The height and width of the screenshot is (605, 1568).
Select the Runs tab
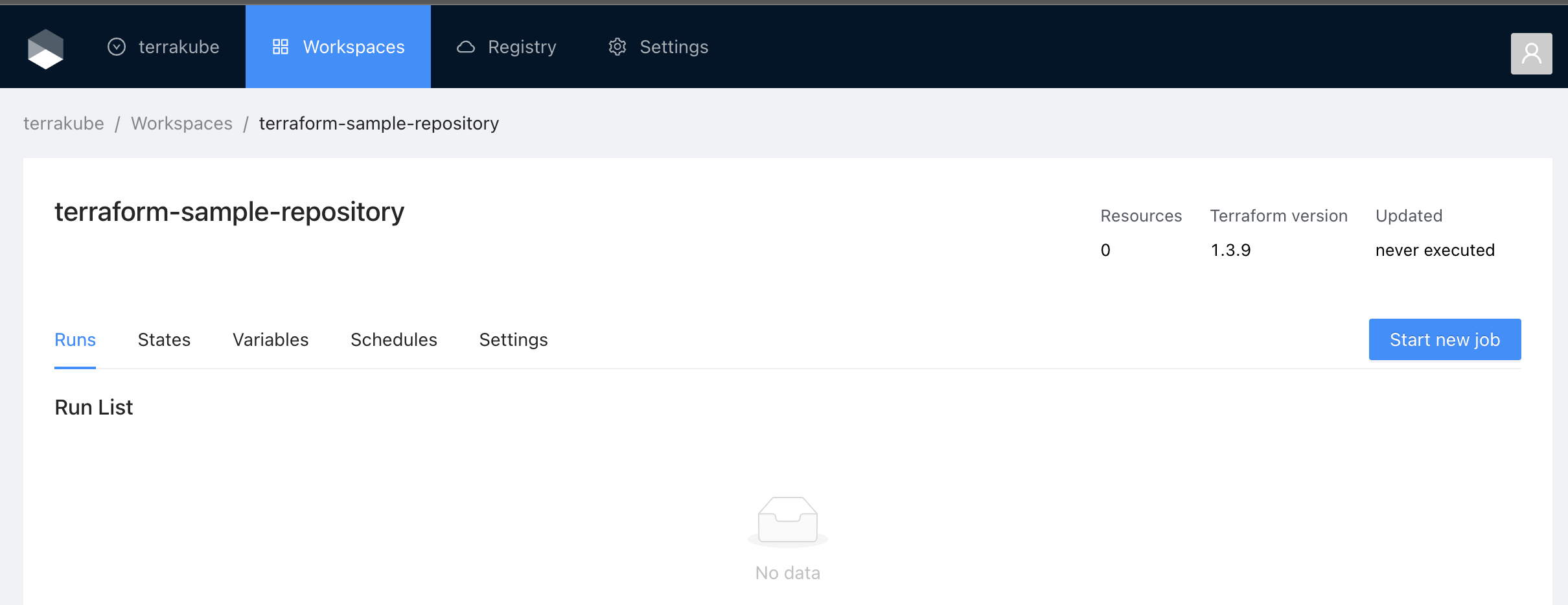pos(75,340)
